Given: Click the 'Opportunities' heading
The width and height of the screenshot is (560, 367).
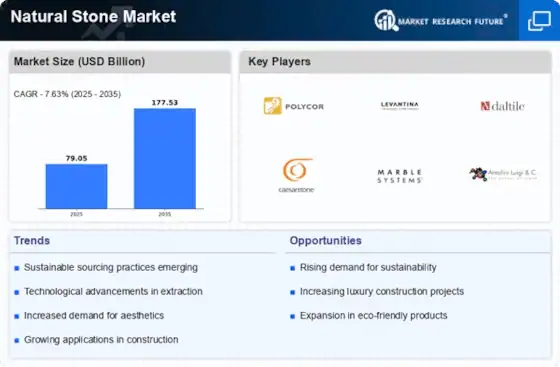Looking at the screenshot, I should coord(325,241).
